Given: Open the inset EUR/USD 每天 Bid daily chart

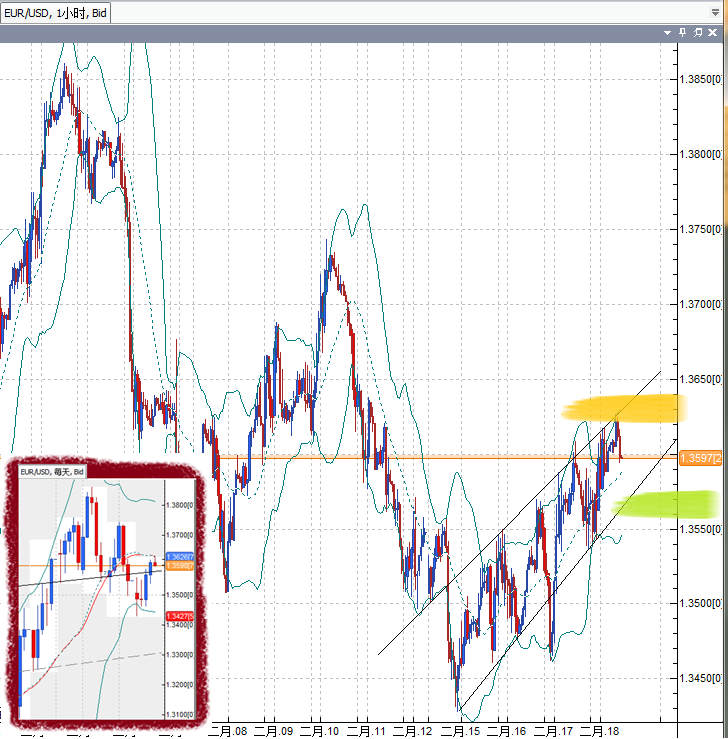Looking at the screenshot, I should pyautogui.click(x=52, y=472).
